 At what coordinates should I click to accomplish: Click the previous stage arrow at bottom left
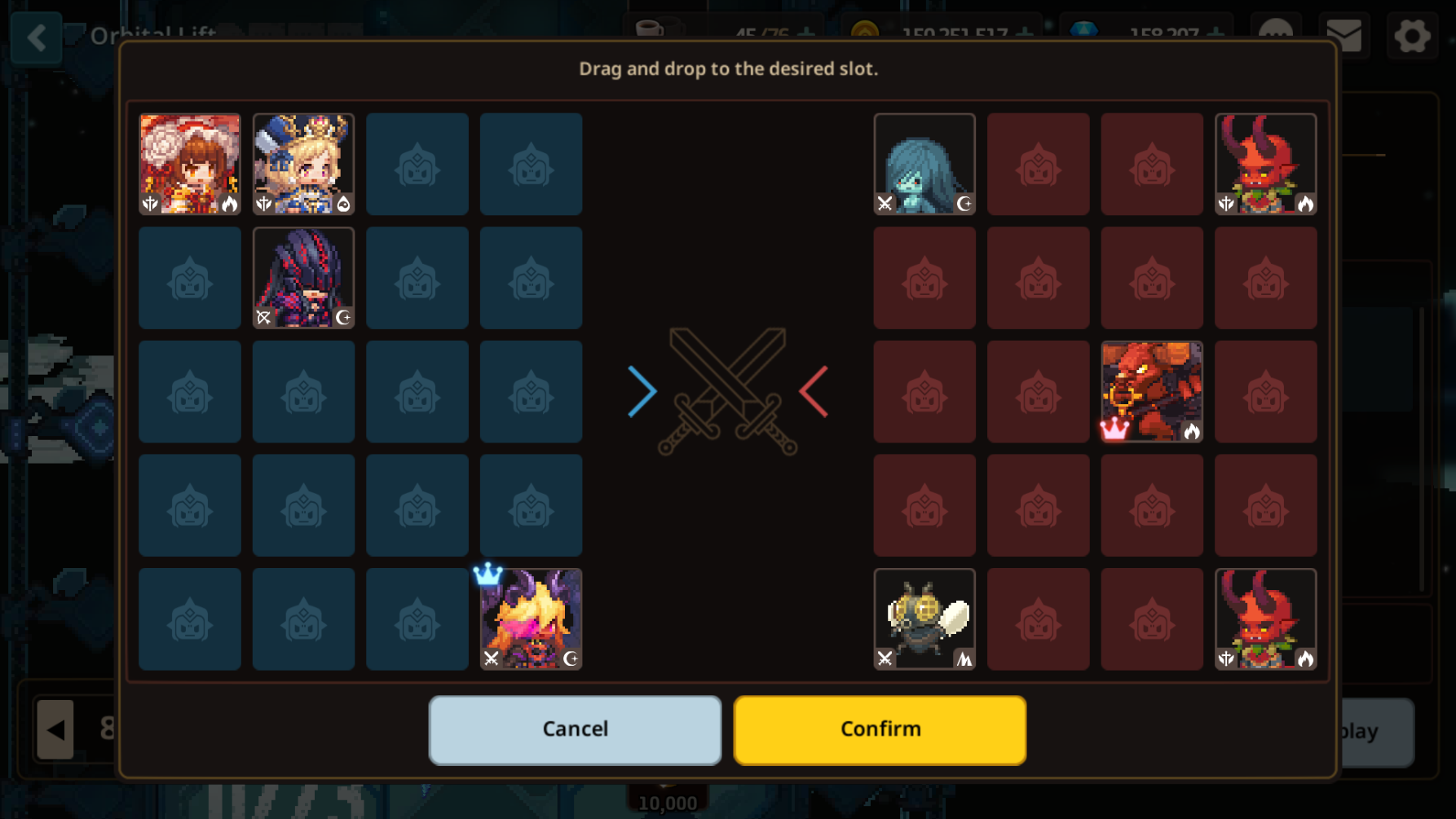tap(55, 729)
